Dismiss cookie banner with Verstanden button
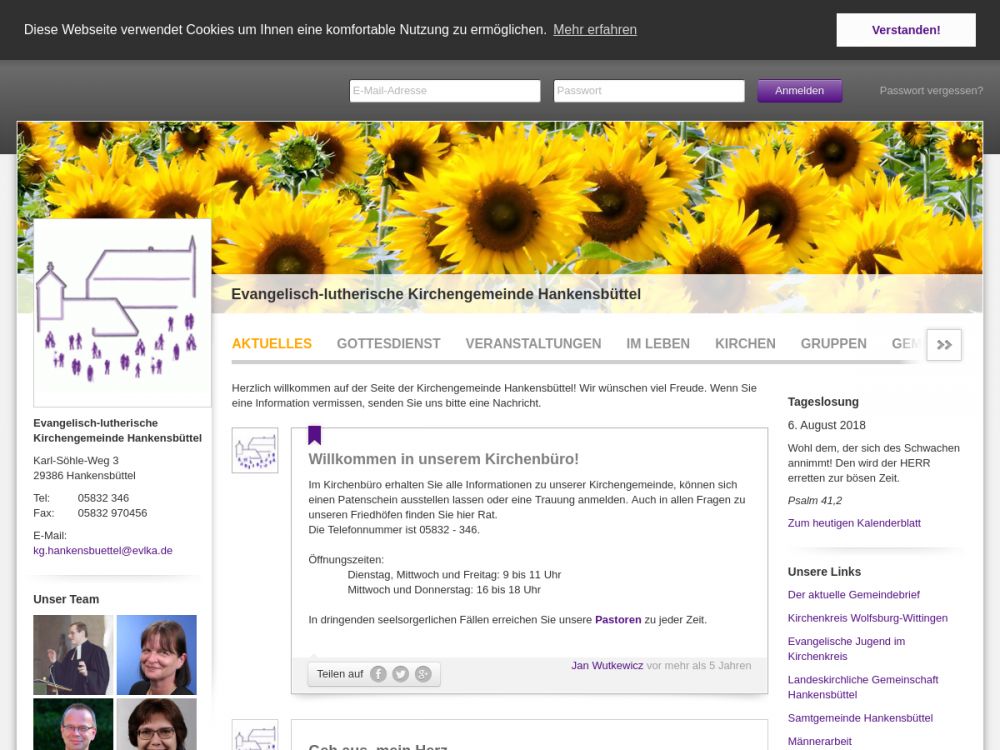This screenshot has width=1000, height=750. (x=905, y=30)
